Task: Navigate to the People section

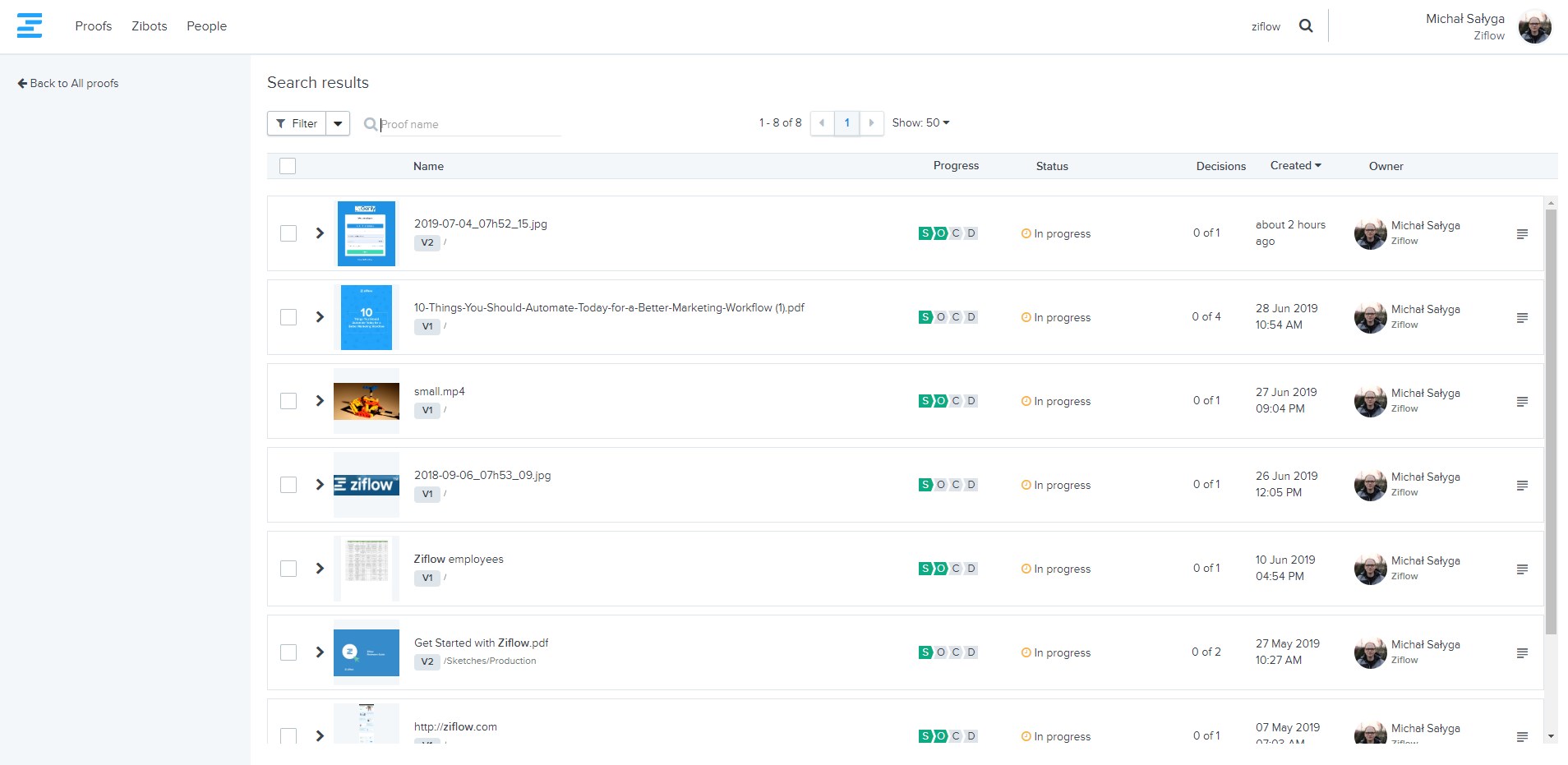Action: coord(206,26)
